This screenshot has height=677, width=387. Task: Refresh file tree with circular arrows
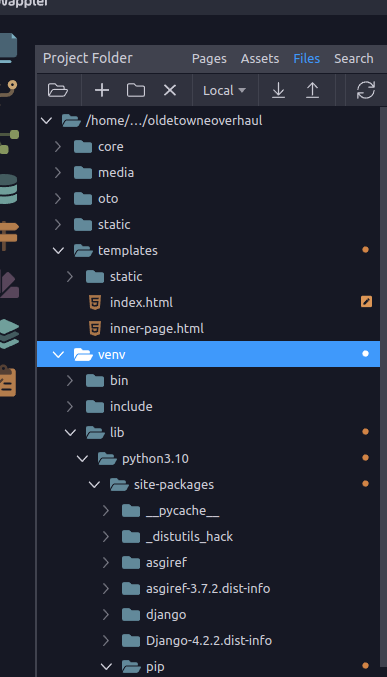(x=365, y=90)
